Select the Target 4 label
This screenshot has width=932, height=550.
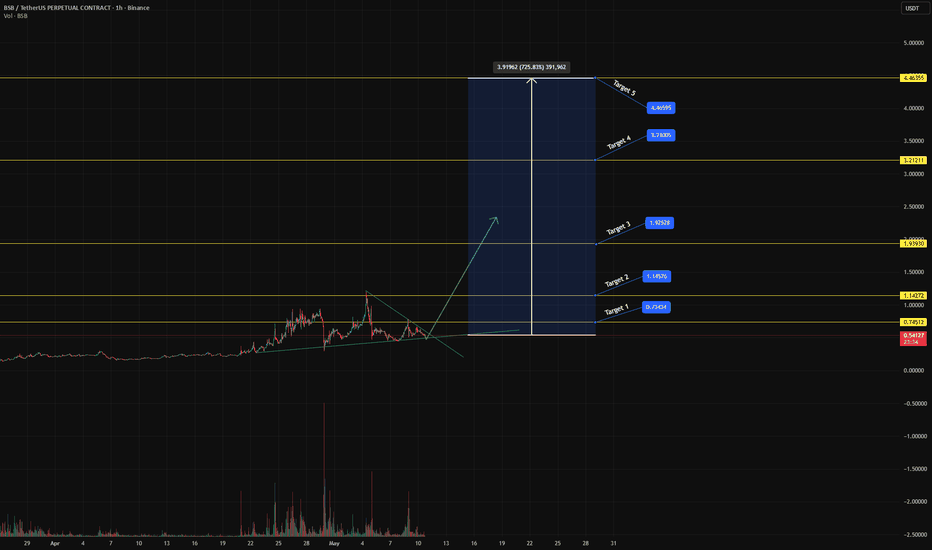click(x=619, y=143)
